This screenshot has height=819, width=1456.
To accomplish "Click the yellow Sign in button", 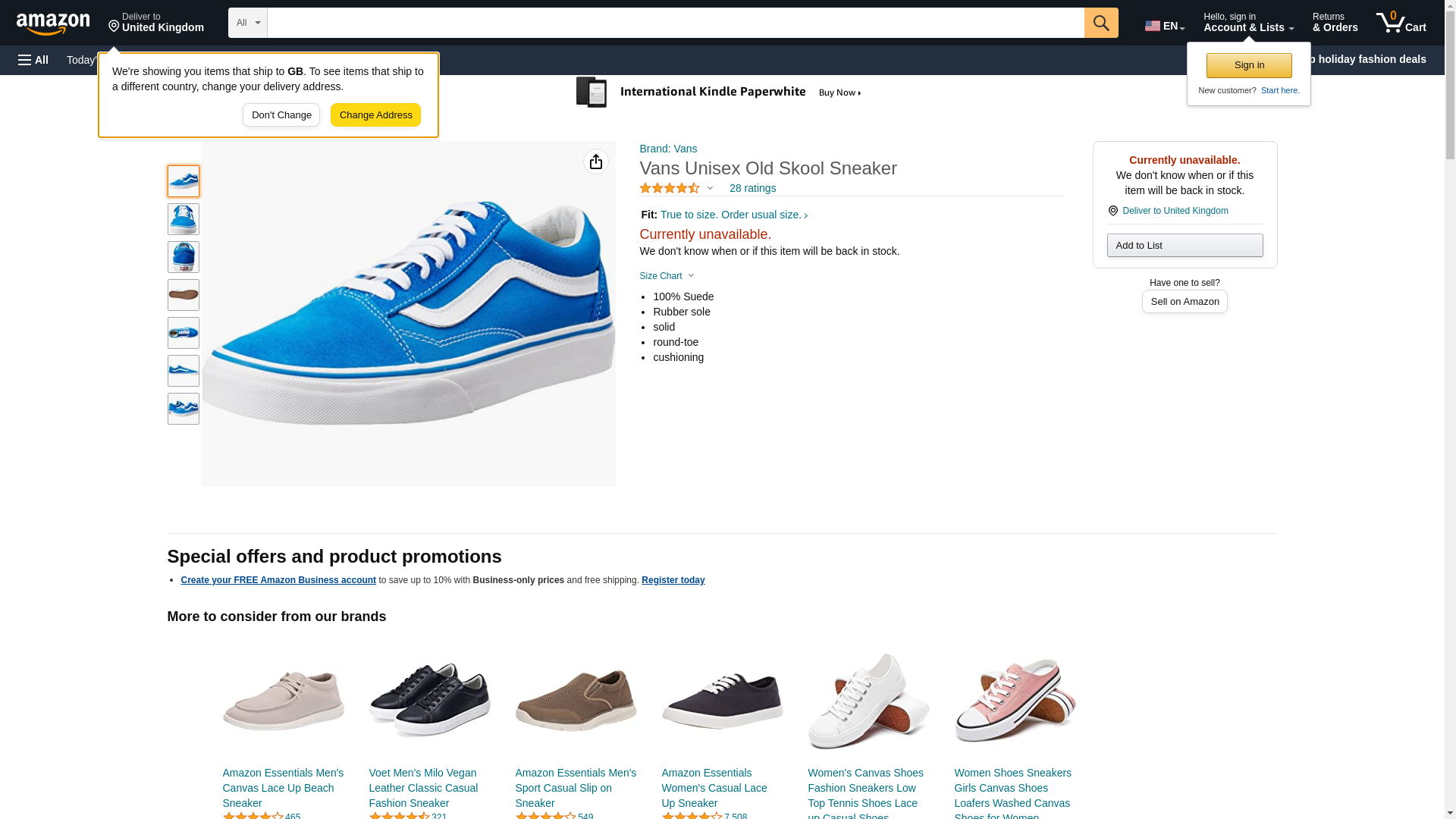I will (x=1248, y=65).
